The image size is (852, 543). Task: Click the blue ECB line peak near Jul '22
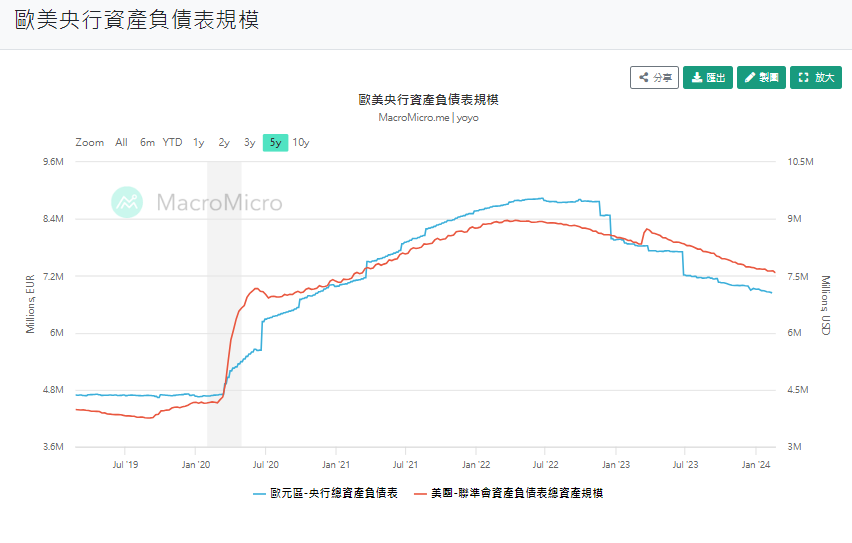(x=541, y=198)
